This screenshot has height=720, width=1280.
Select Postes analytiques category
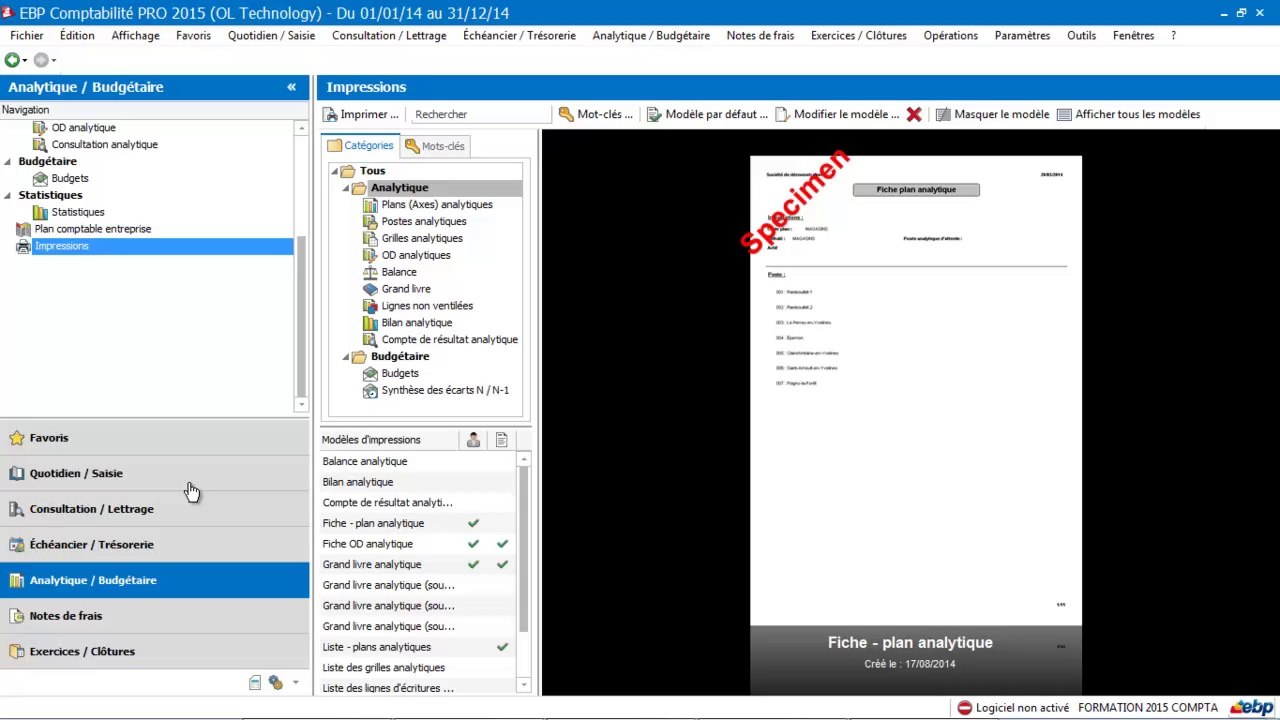[x=424, y=222]
